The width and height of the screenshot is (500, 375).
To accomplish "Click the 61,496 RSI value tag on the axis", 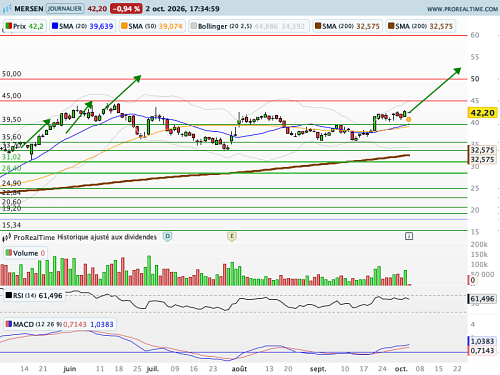I will [482, 299].
